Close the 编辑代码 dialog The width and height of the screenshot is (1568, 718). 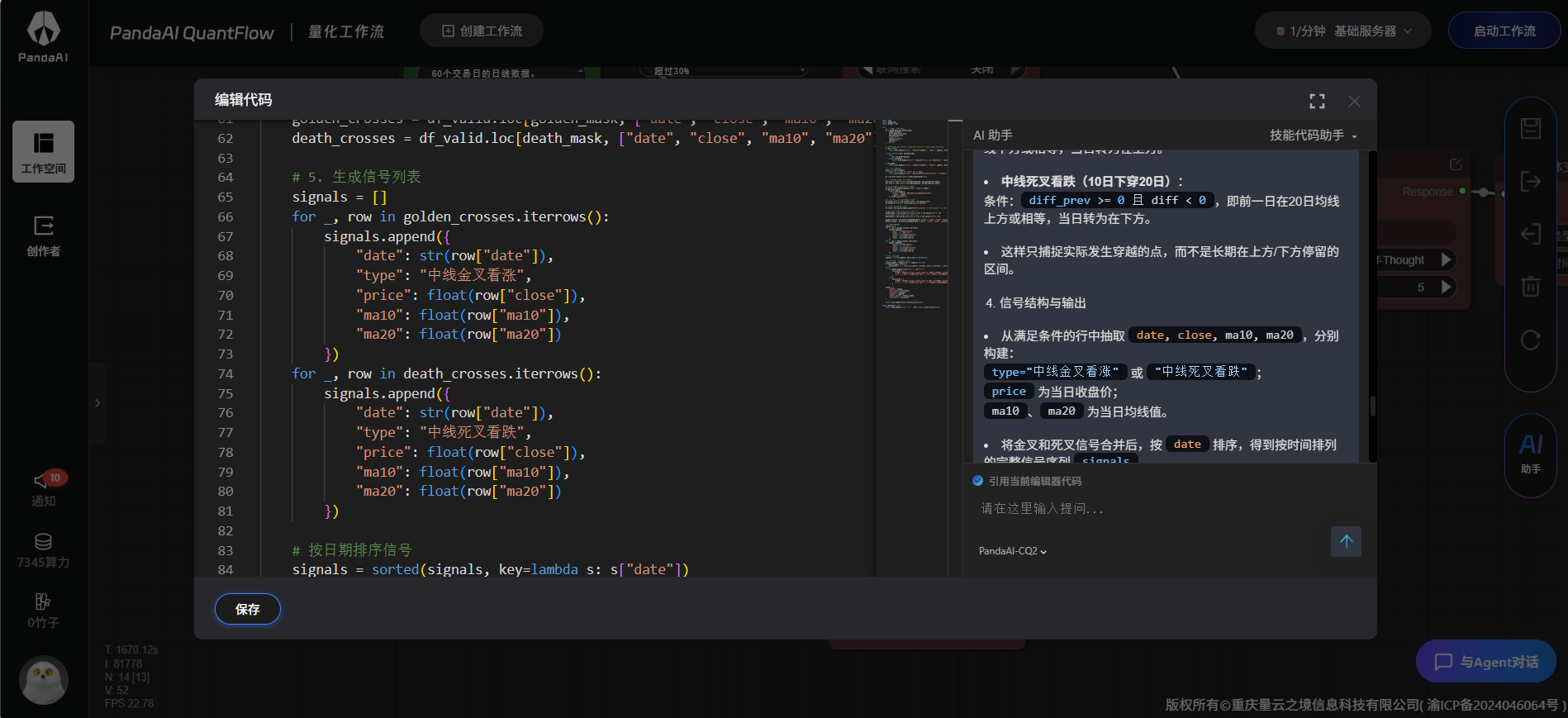pos(1354,101)
